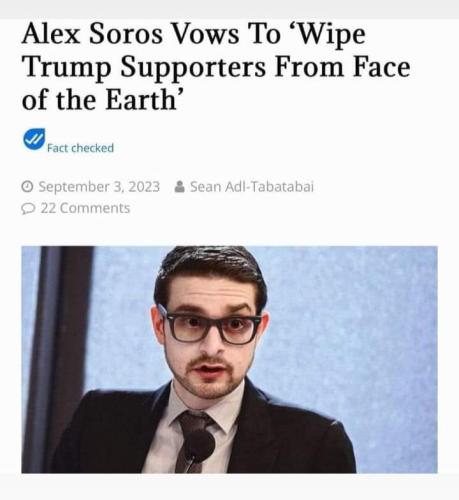This screenshot has width=459, height=500.
Task: Open the 'Fact checked' label
Action: (80, 148)
